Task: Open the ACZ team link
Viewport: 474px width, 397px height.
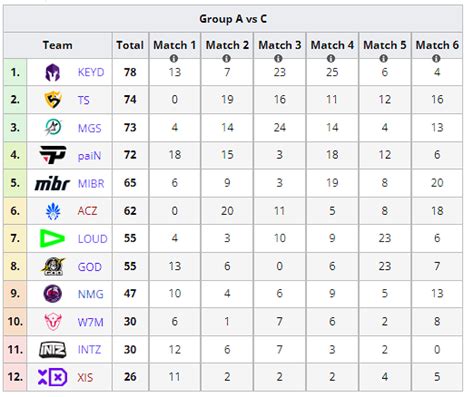Action: 87,211
